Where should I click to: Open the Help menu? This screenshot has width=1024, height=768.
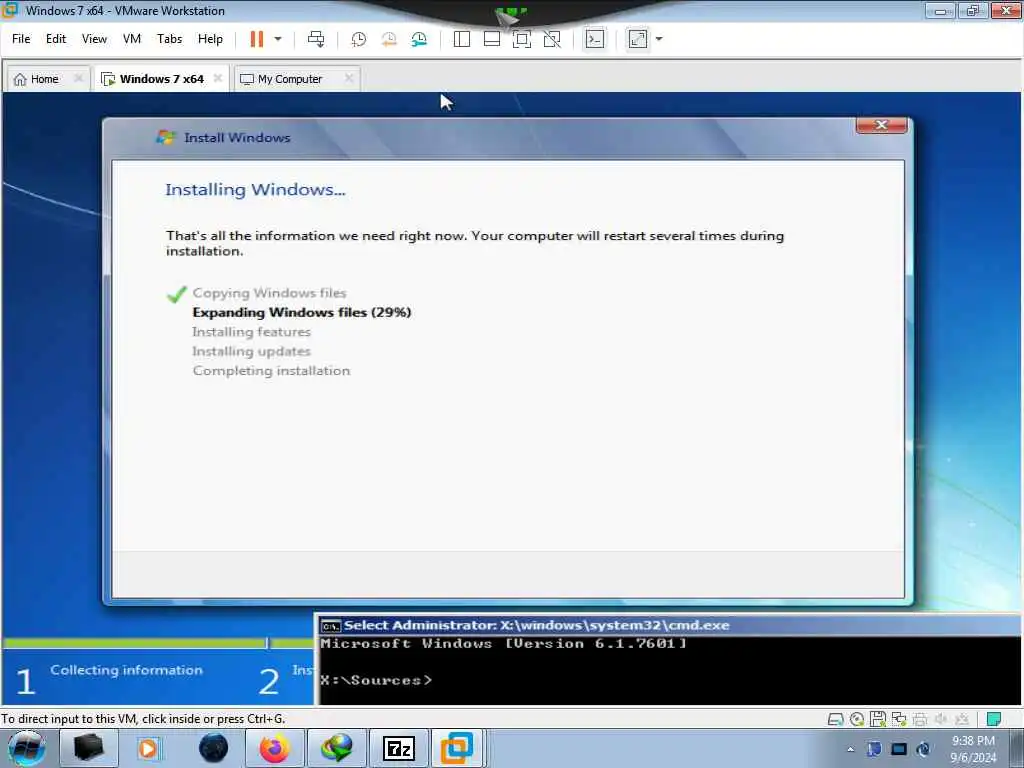210,39
